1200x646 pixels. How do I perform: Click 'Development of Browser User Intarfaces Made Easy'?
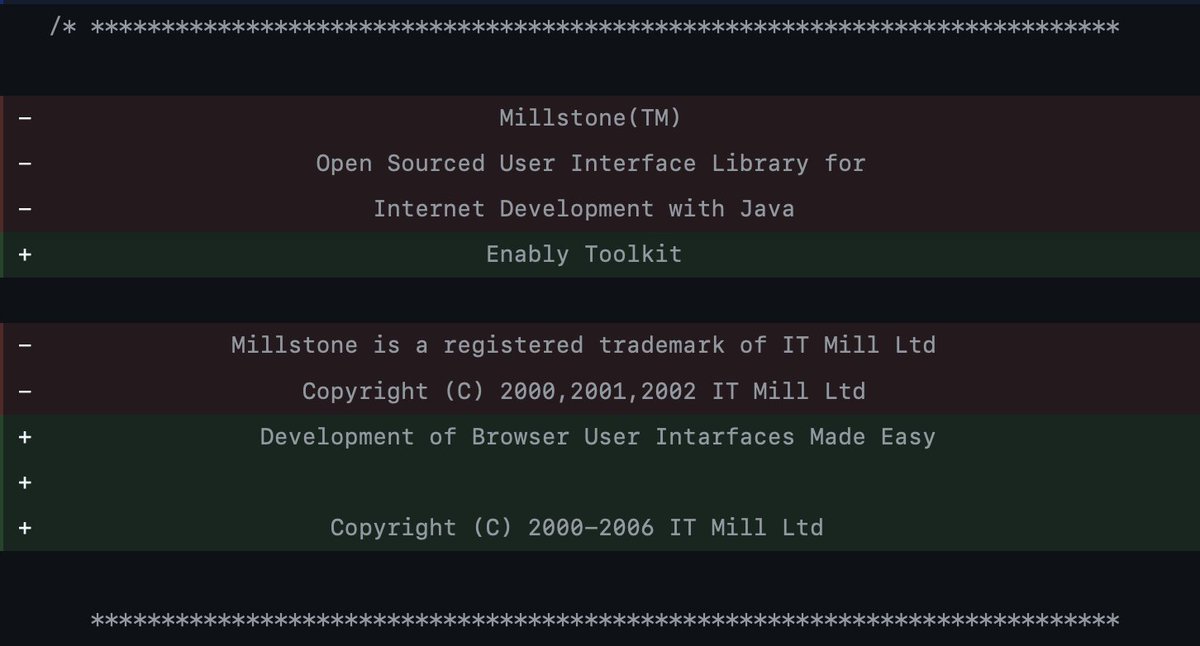pyautogui.click(x=598, y=436)
